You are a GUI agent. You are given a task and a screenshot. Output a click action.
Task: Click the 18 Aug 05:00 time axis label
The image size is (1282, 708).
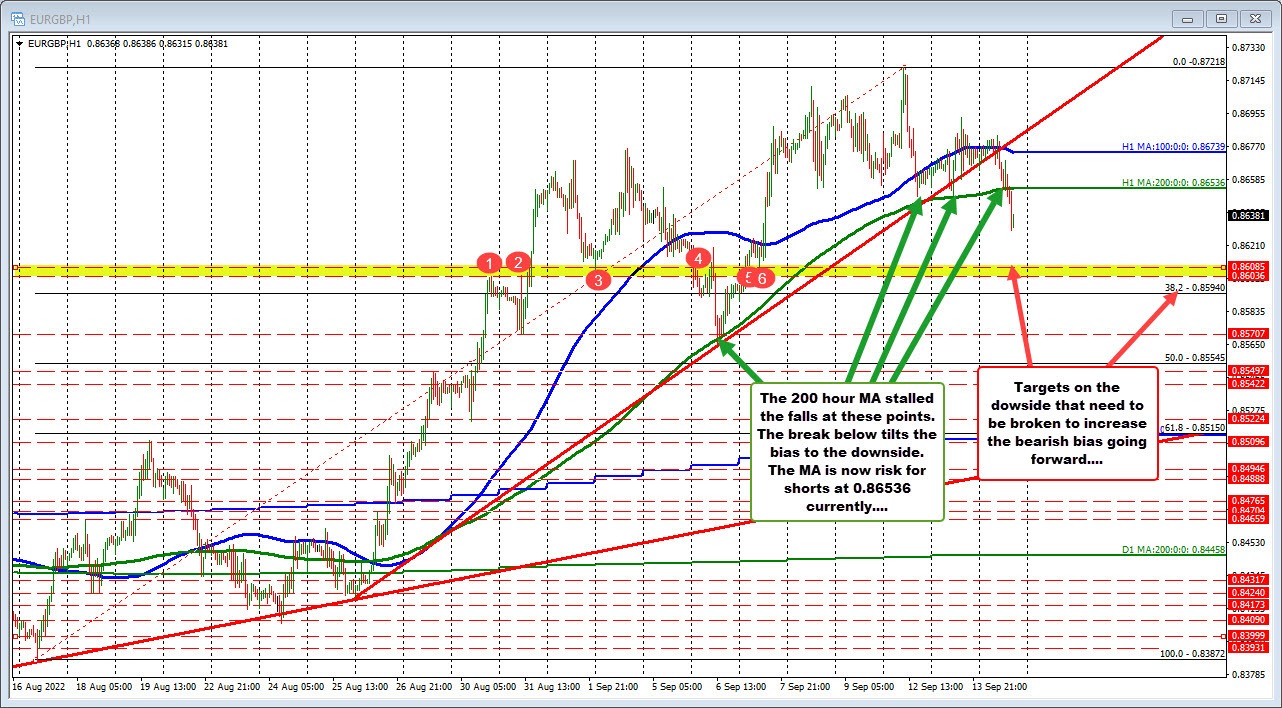[x=102, y=688]
